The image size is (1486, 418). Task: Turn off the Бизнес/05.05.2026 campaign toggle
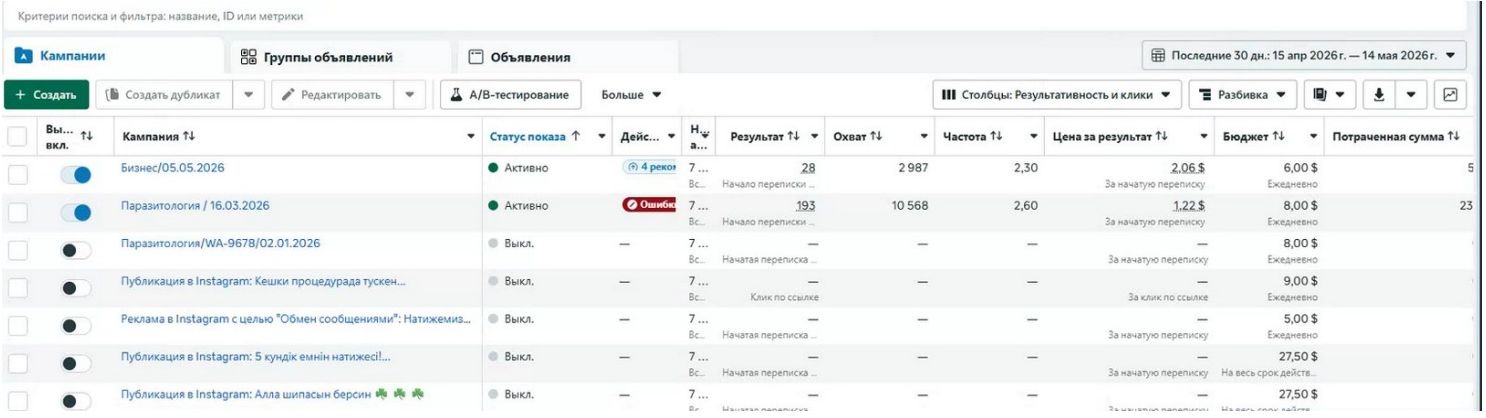tap(75, 175)
